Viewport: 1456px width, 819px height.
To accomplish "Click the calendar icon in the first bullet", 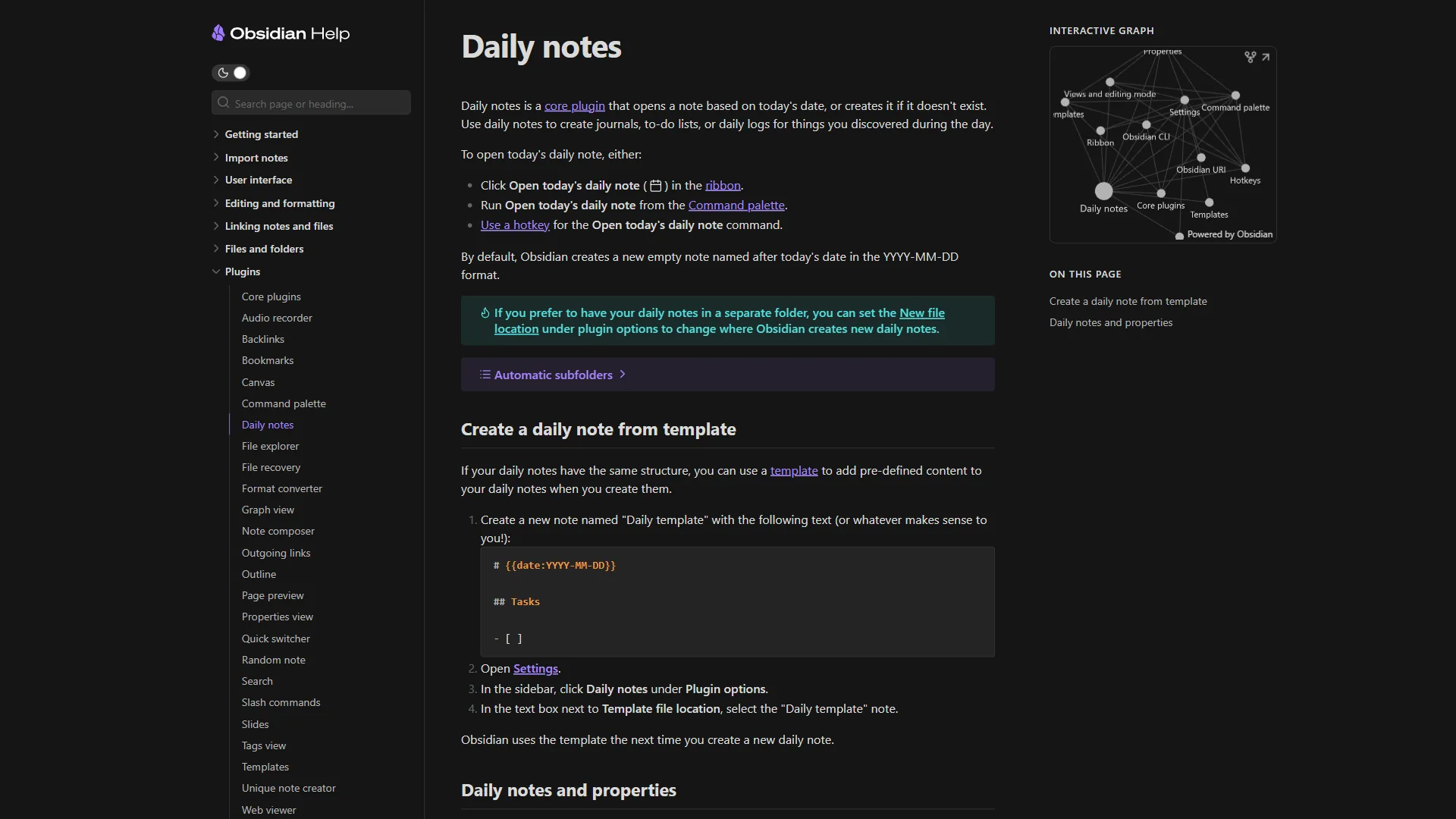I will click(656, 186).
